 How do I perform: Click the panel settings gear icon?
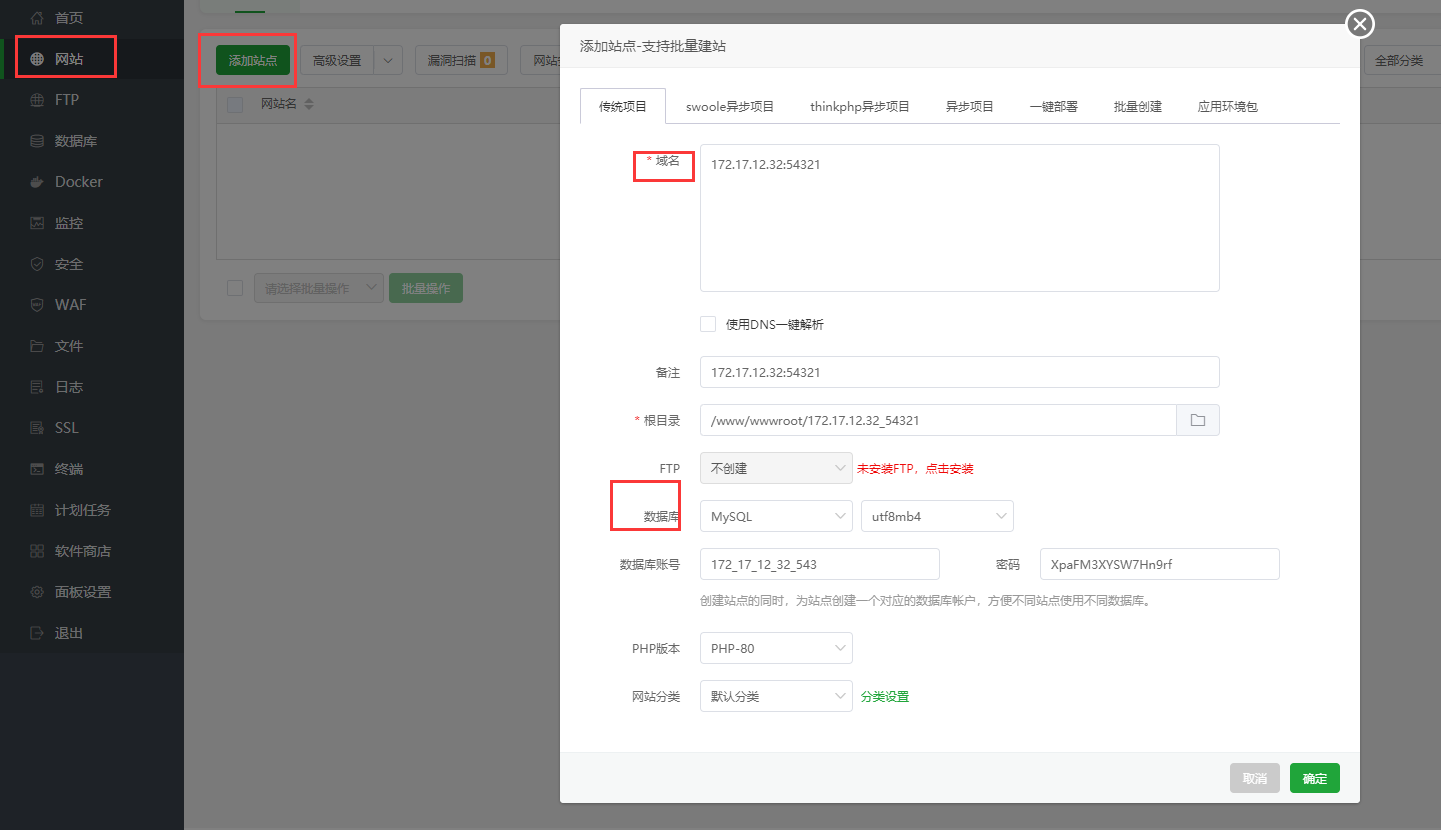pos(37,592)
